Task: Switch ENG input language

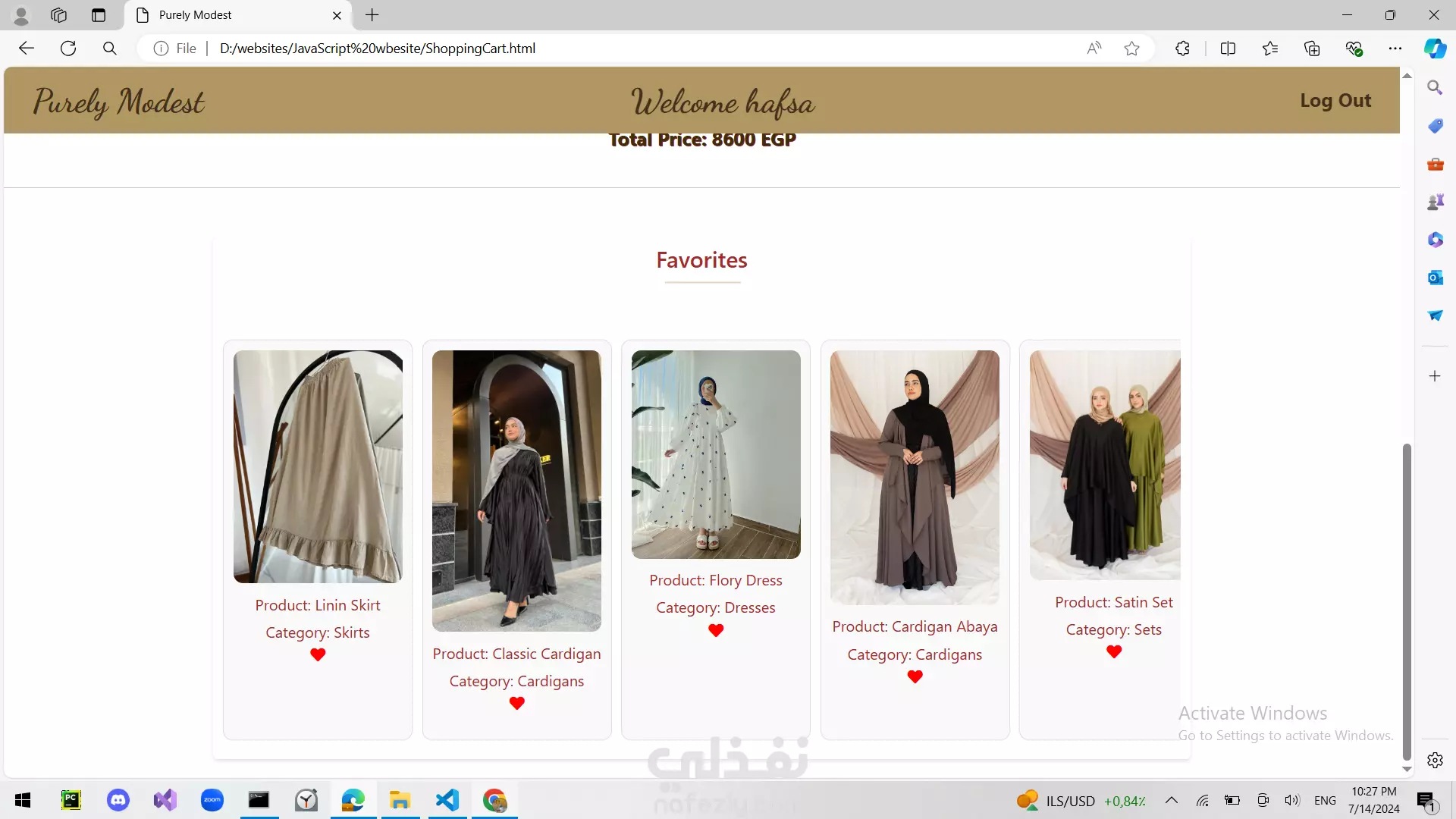Action: tap(1325, 801)
